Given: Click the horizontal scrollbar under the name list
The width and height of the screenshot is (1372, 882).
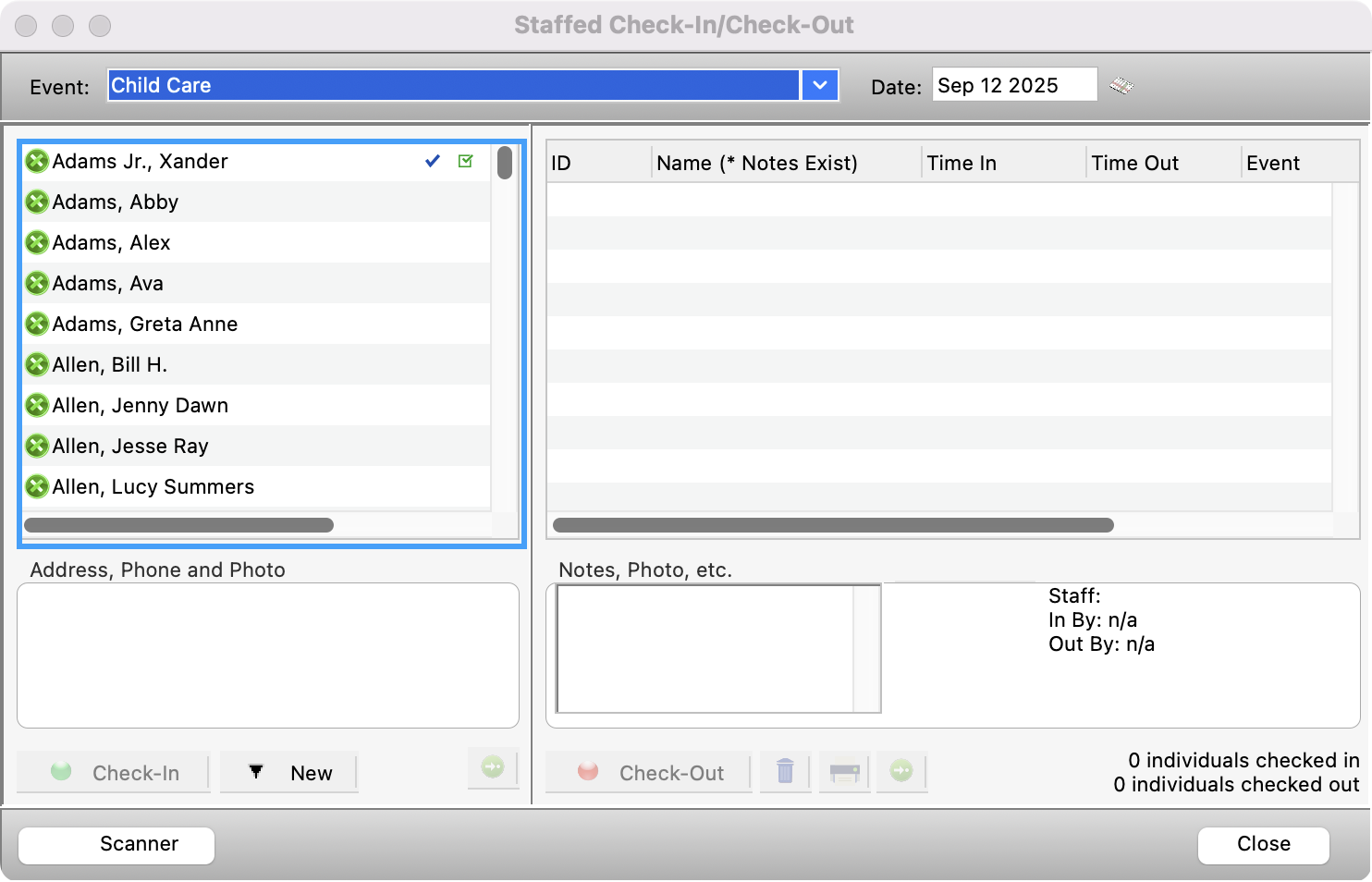Looking at the screenshot, I should (180, 524).
